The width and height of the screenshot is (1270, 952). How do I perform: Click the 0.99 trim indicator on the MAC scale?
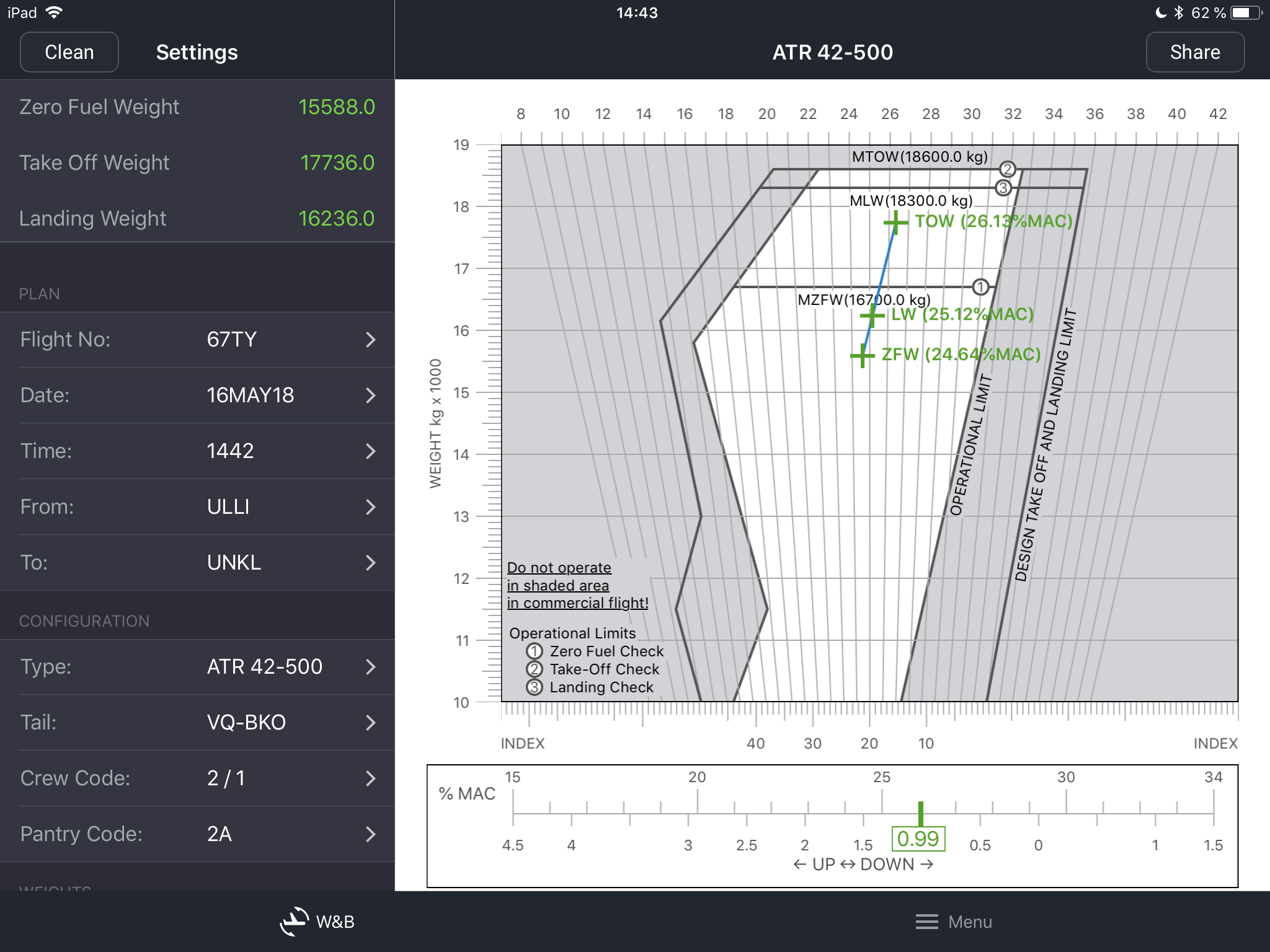(918, 839)
